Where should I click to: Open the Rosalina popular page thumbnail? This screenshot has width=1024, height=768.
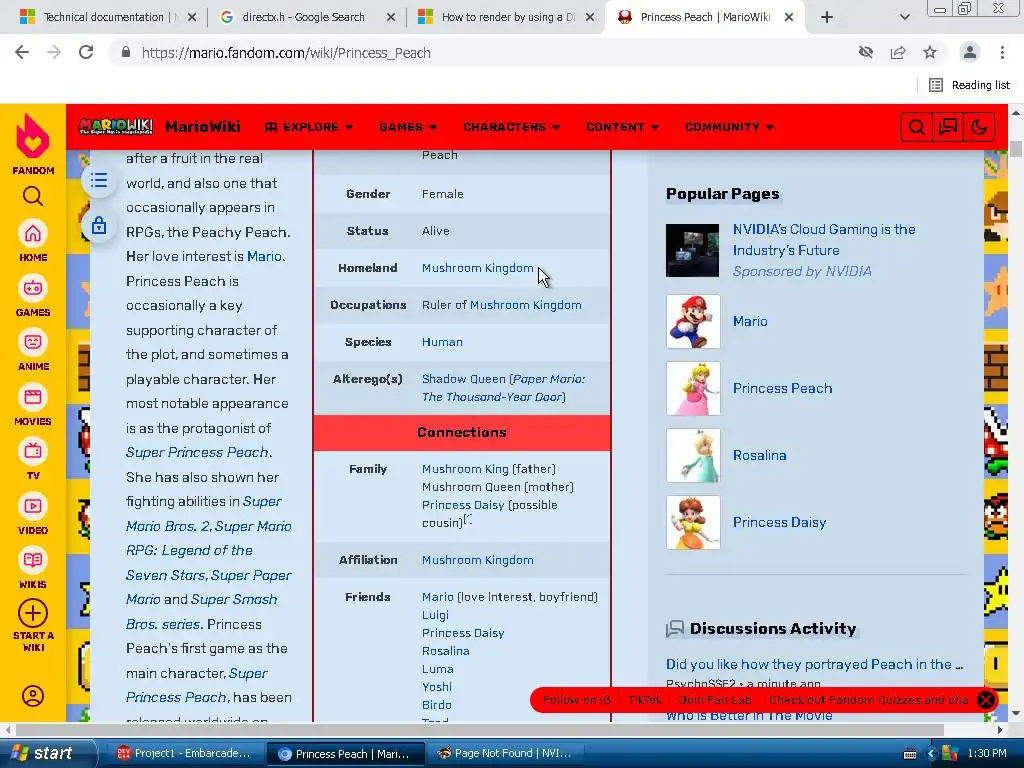click(693, 455)
